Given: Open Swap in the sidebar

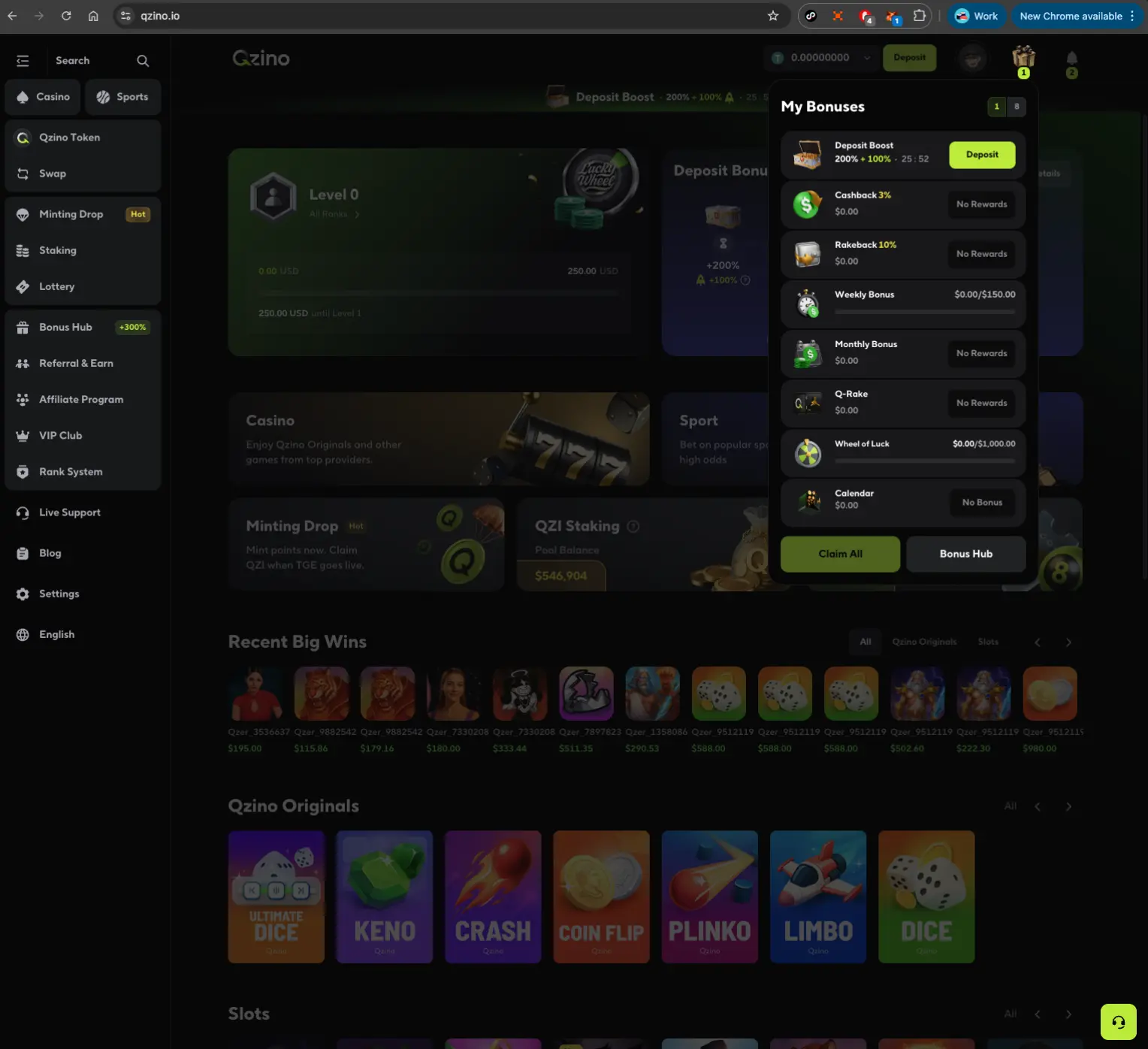Looking at the screenshot, I should click(83, 174).
